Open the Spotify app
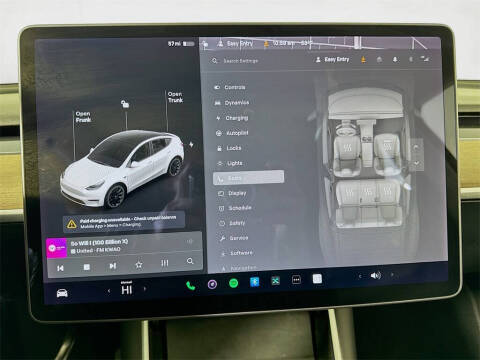Viewport: 480px width, 360px height. [x=234, y=283]
